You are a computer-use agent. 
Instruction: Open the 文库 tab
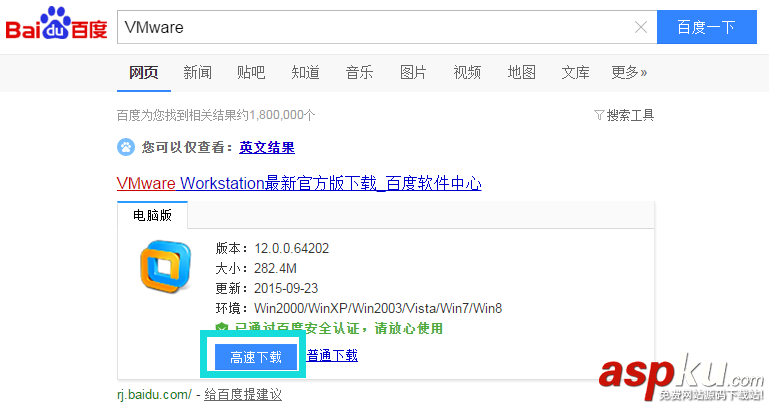pos(575,73)
